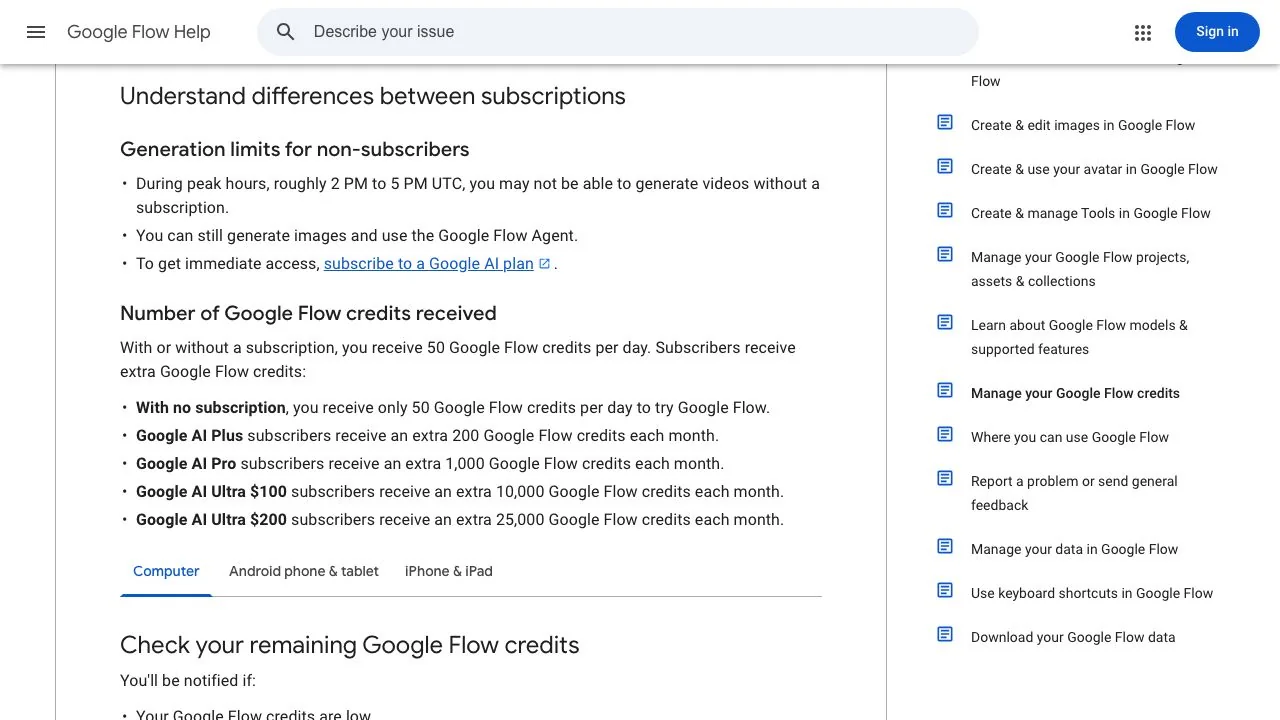Viewport: 1280px width, 720px height.
Task: Click article icon beside Where you can use Google Flow
Action: (945, 434)
